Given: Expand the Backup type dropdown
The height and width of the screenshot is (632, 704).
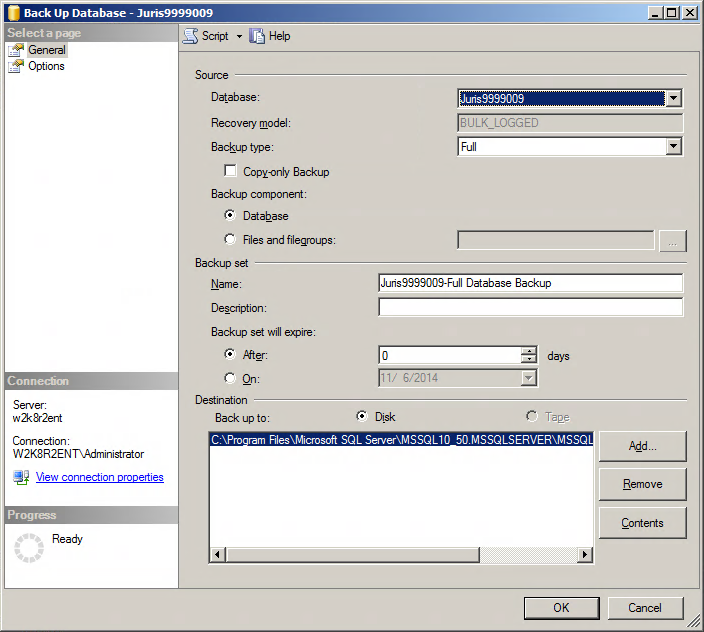Looking at the screenshot, I should (x=673, y=147).
